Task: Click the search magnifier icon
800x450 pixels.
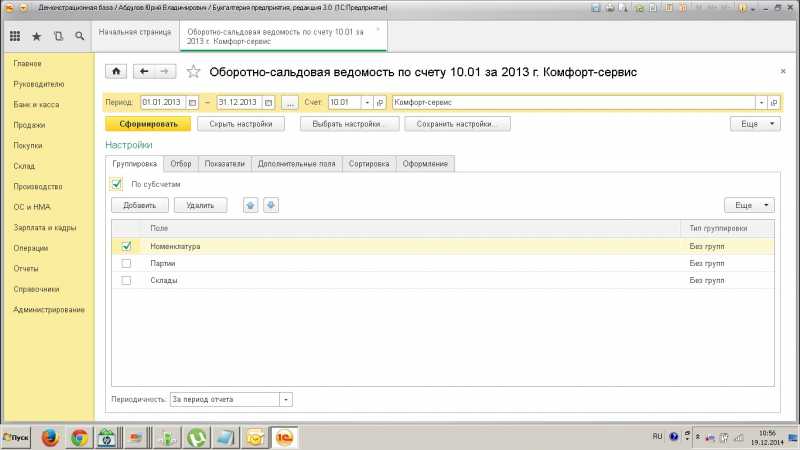Action: 80,36
